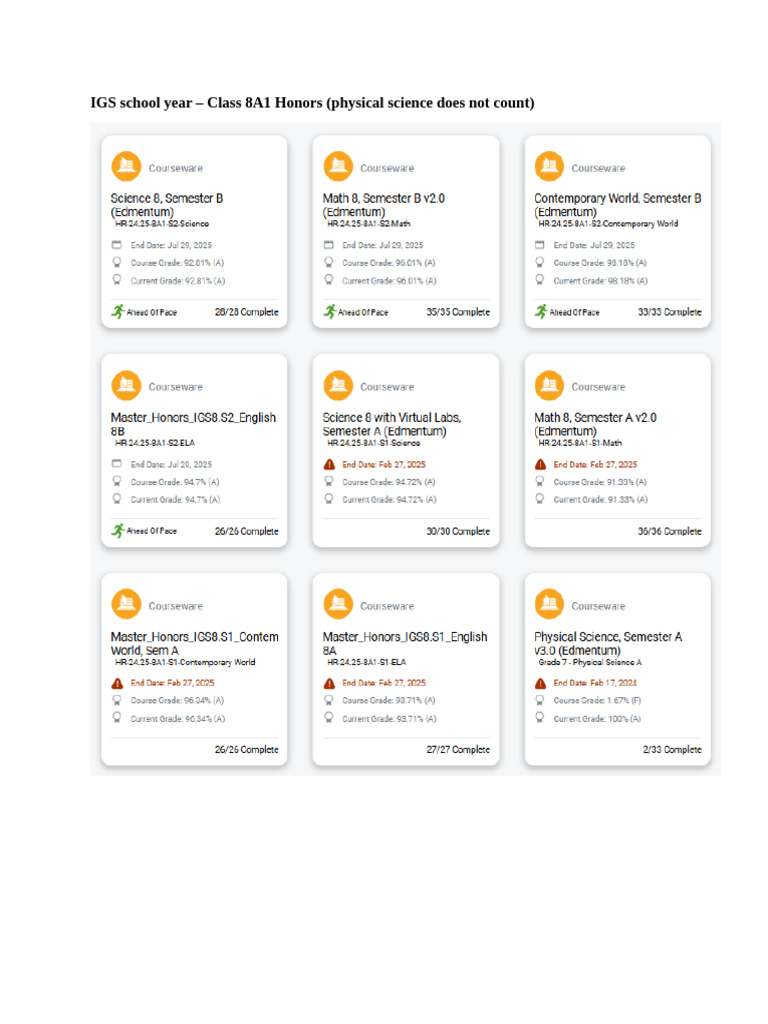768x1024 pixels.
Task: Open the Science 8, Semester B (Edmentum) course
Action: pos(167,205)
